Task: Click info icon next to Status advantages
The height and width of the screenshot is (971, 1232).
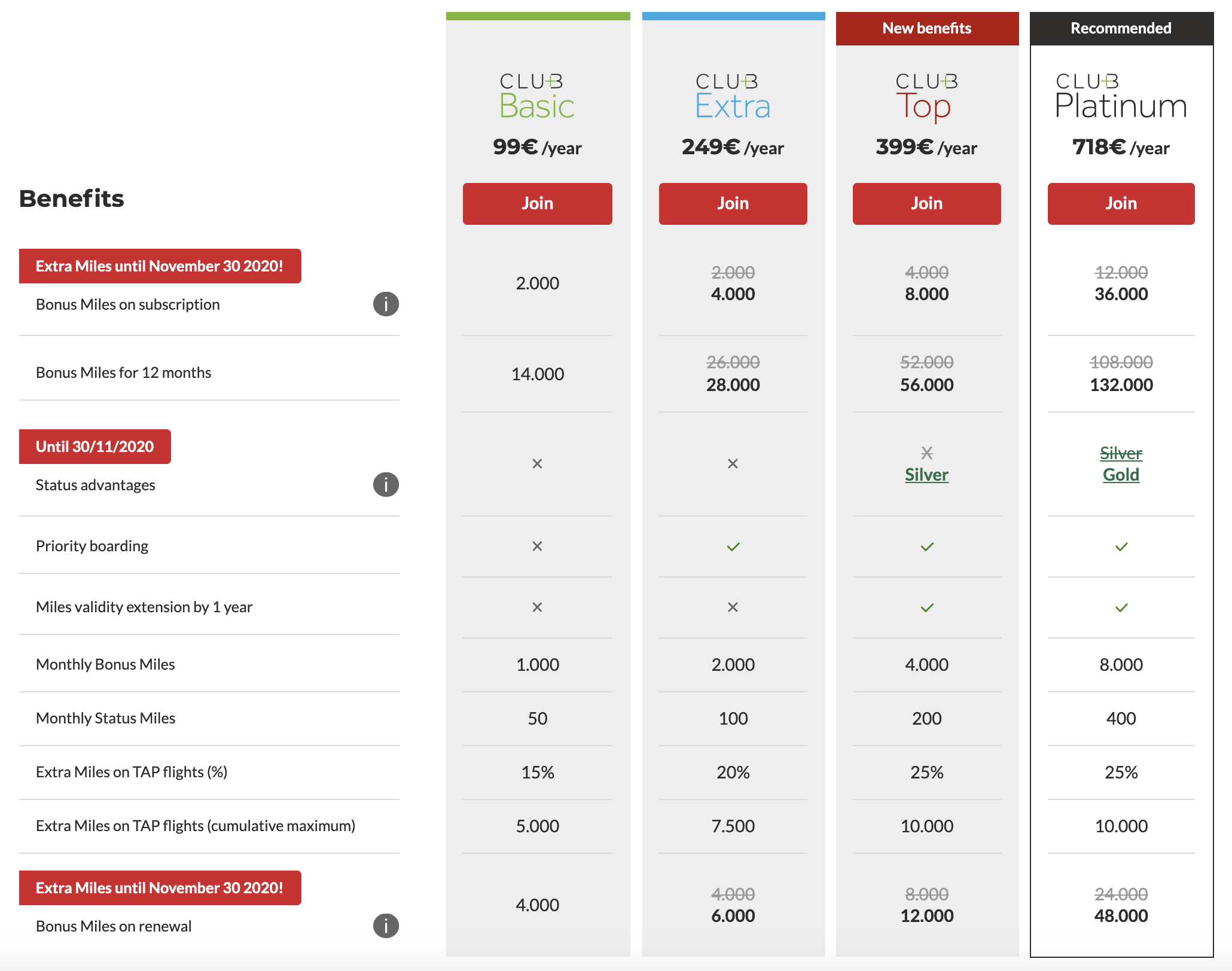Action: [386, 485]
